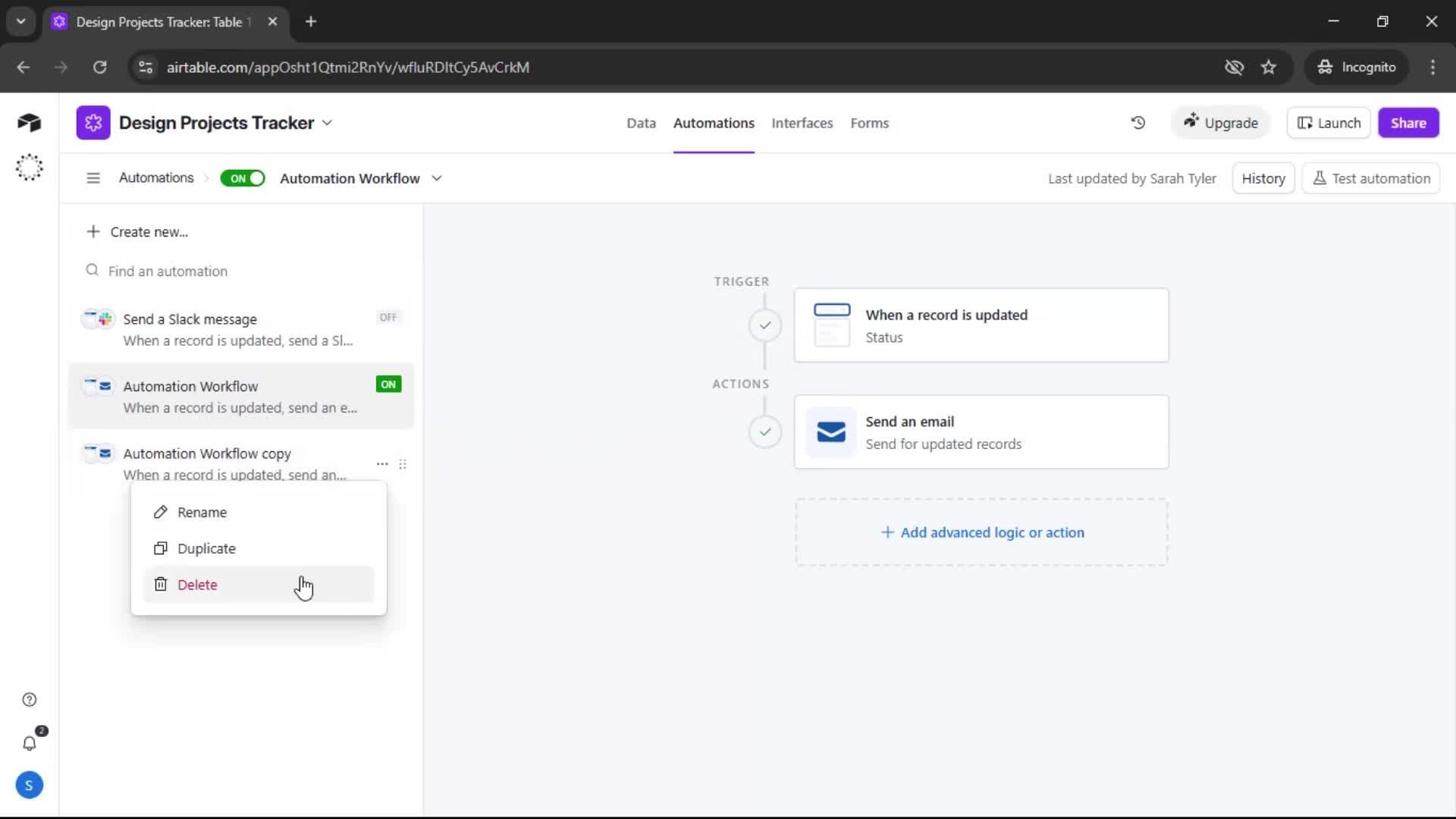Click the trigger step checkmark circle
This screenshot has width=1456, height=819.
pos(765,325)
